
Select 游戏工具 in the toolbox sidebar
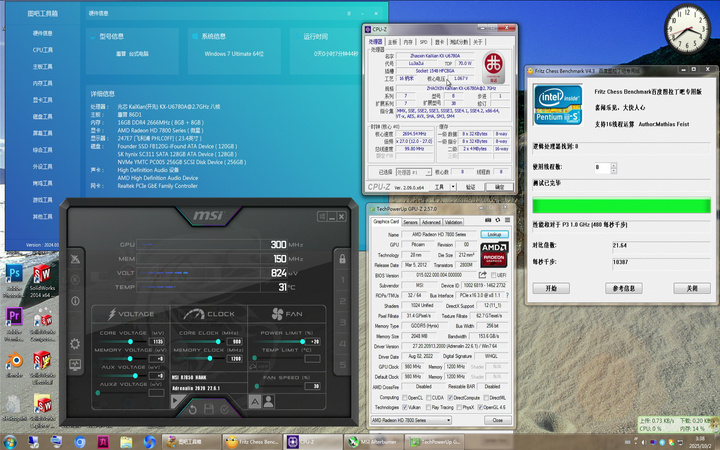tap(43, 200)
